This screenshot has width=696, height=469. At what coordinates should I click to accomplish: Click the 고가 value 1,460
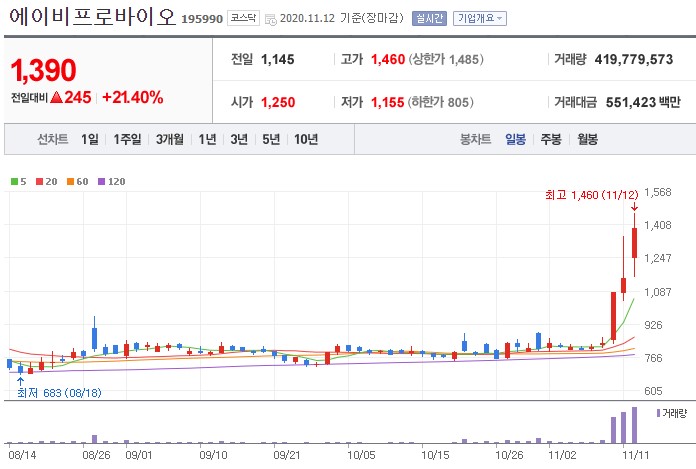coord(388,59)
